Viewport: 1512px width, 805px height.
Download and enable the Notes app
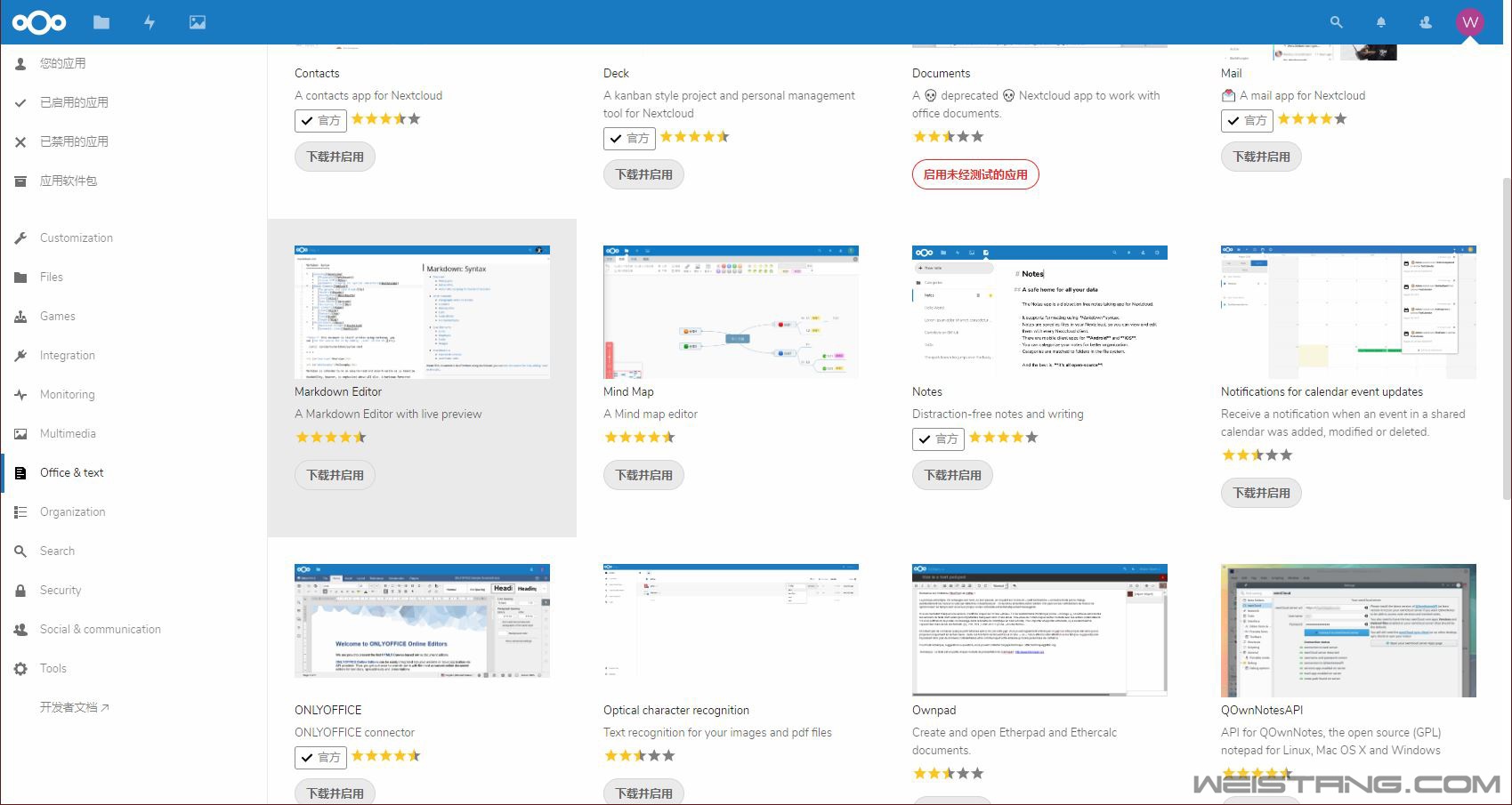point(952,475)
